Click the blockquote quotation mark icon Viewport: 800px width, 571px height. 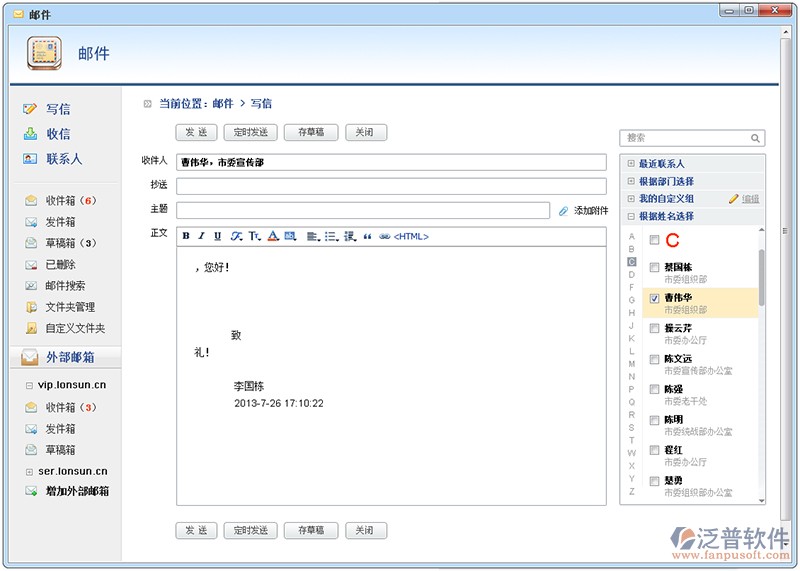pos(367,237)
